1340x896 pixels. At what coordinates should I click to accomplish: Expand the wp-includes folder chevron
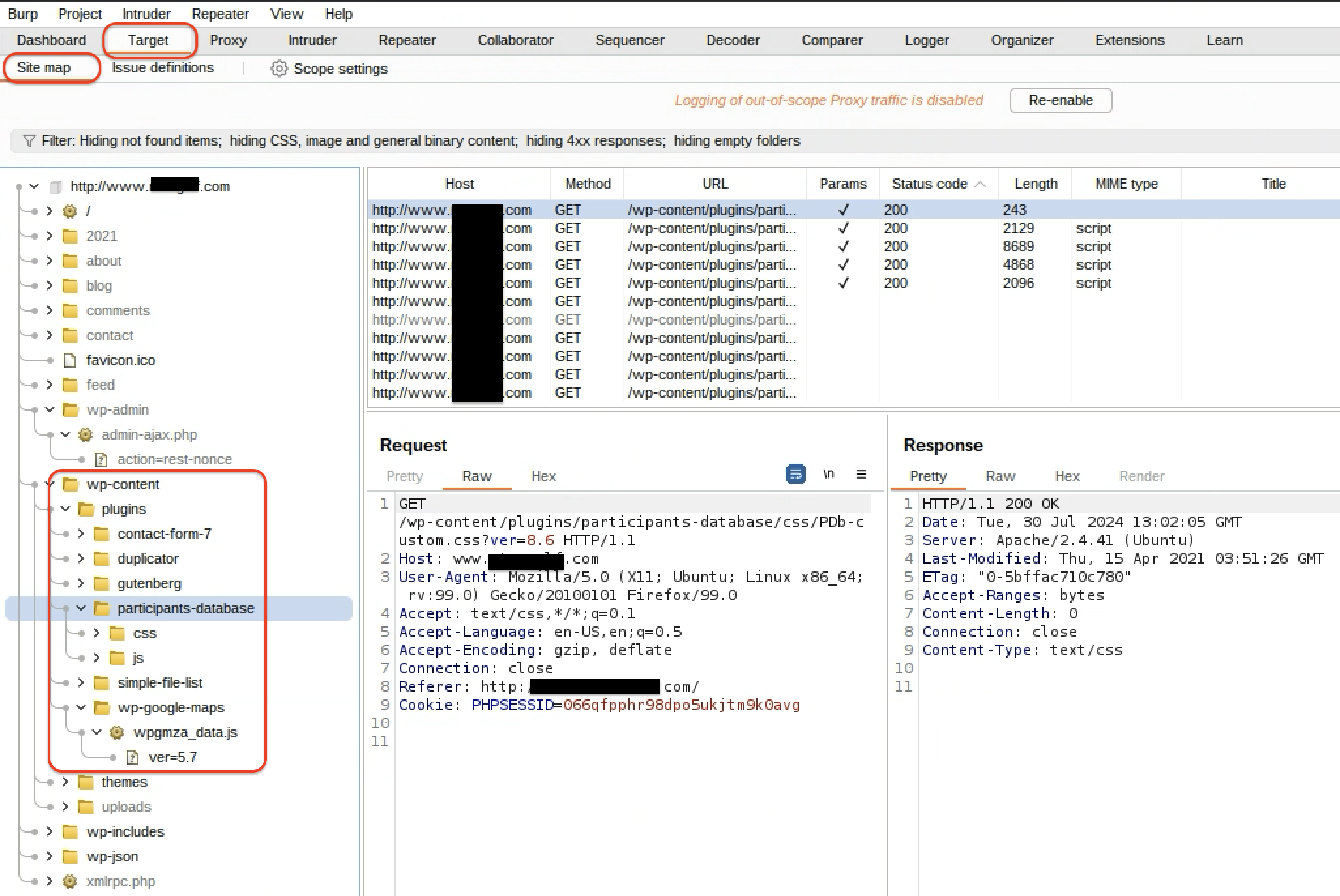(50, 831)
